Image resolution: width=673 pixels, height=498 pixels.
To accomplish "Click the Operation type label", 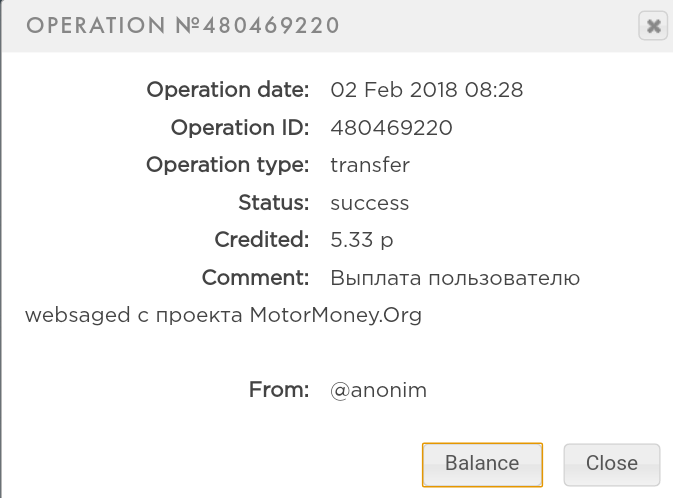I will [228, 165].
